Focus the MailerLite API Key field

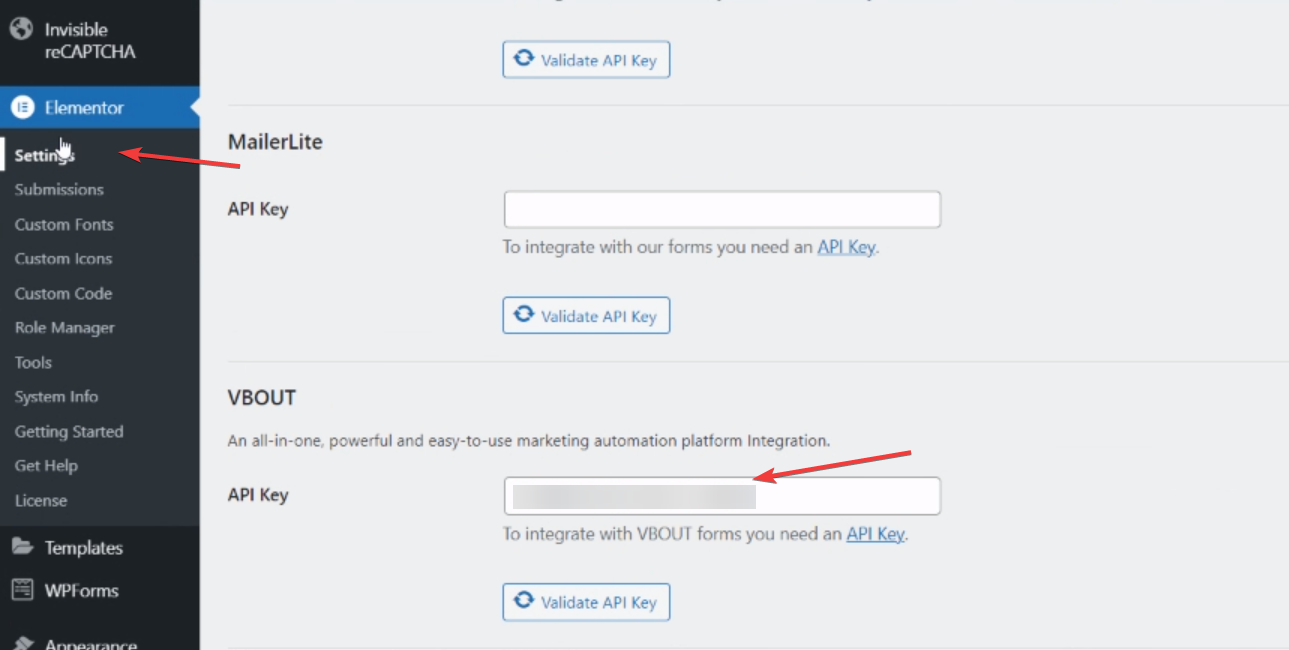click(722, 210)
